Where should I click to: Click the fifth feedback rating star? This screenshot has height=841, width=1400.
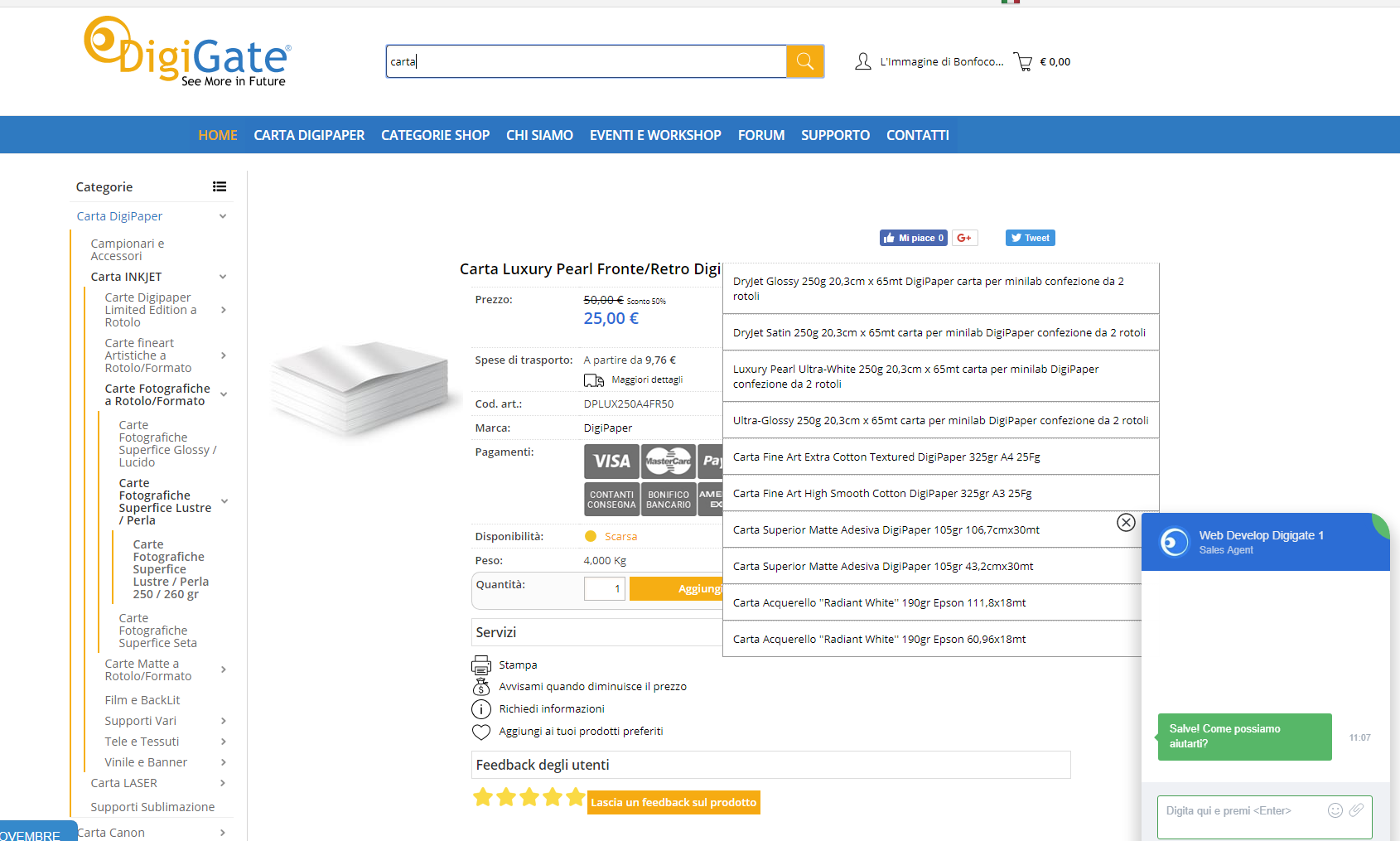(576, 798)
